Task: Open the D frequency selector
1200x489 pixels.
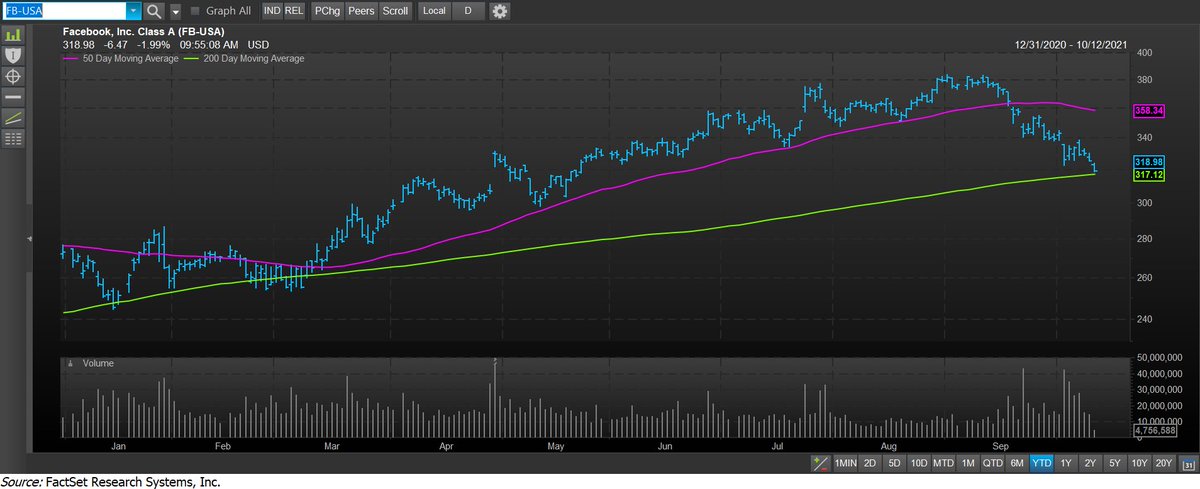Action: point(468,11)
